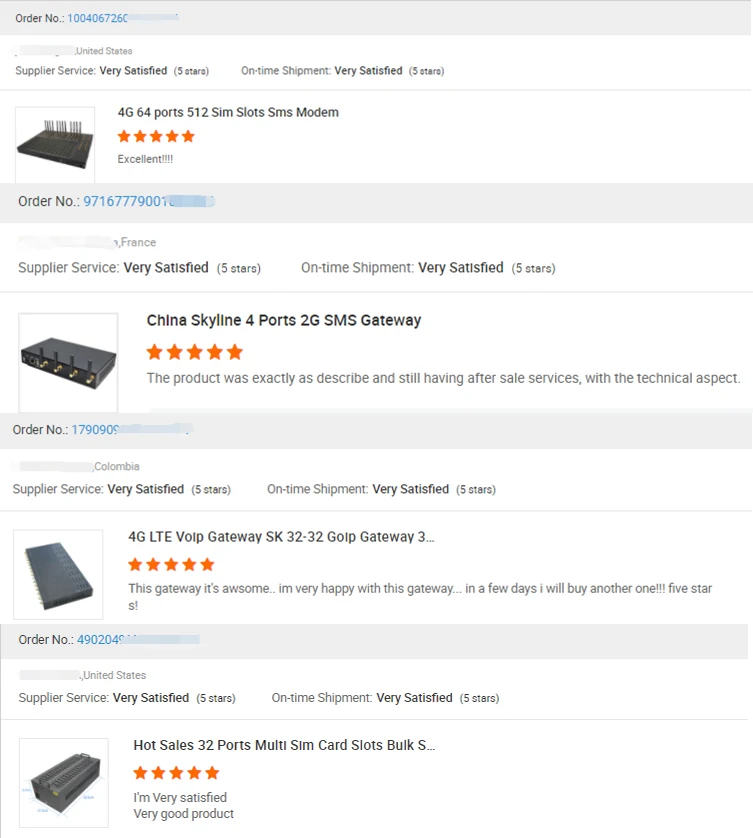Open the 32 Ports Multi Sim product thumbnail
753x838 pixels.
pos(63,783)
